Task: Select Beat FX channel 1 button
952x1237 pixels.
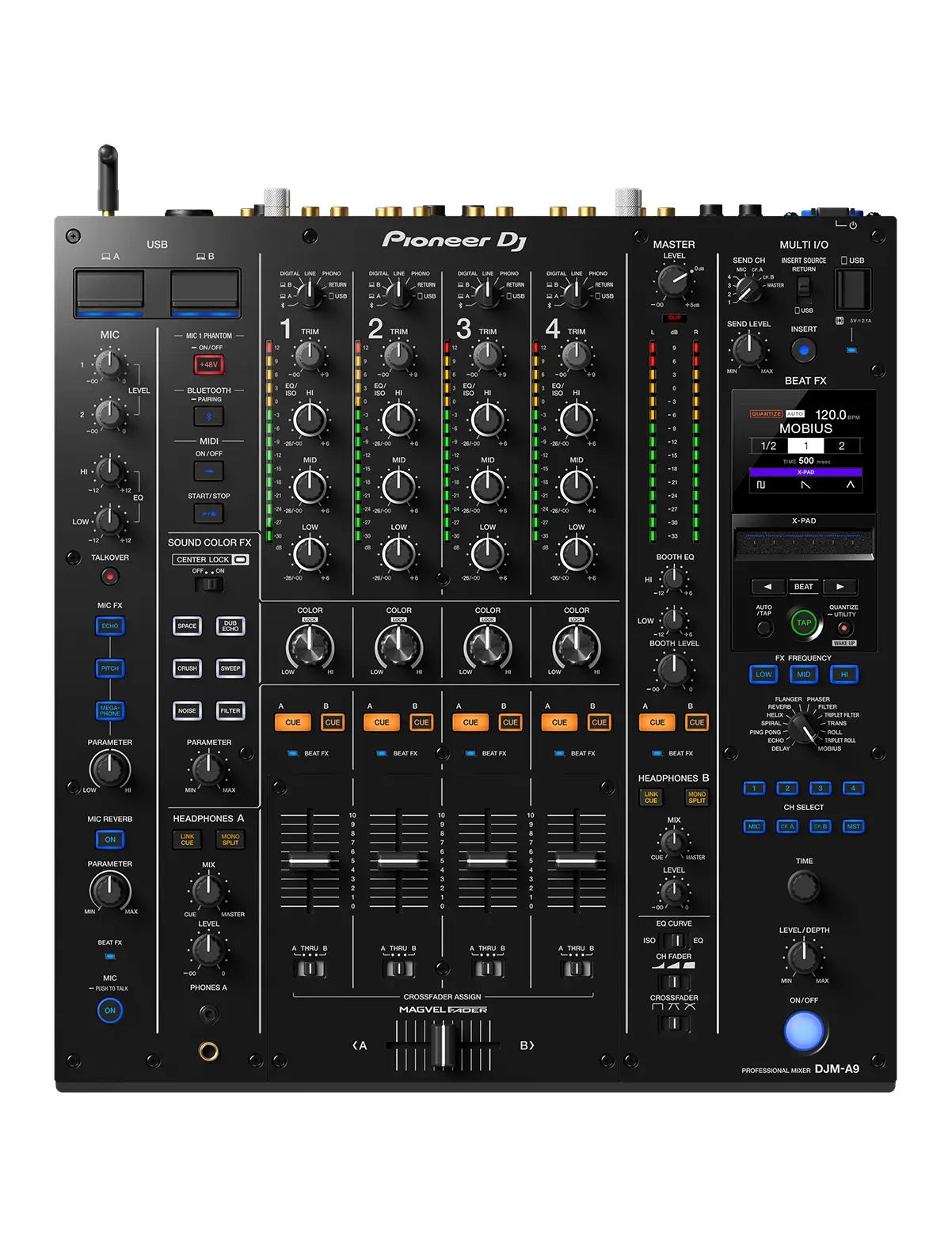Action: 754,788
